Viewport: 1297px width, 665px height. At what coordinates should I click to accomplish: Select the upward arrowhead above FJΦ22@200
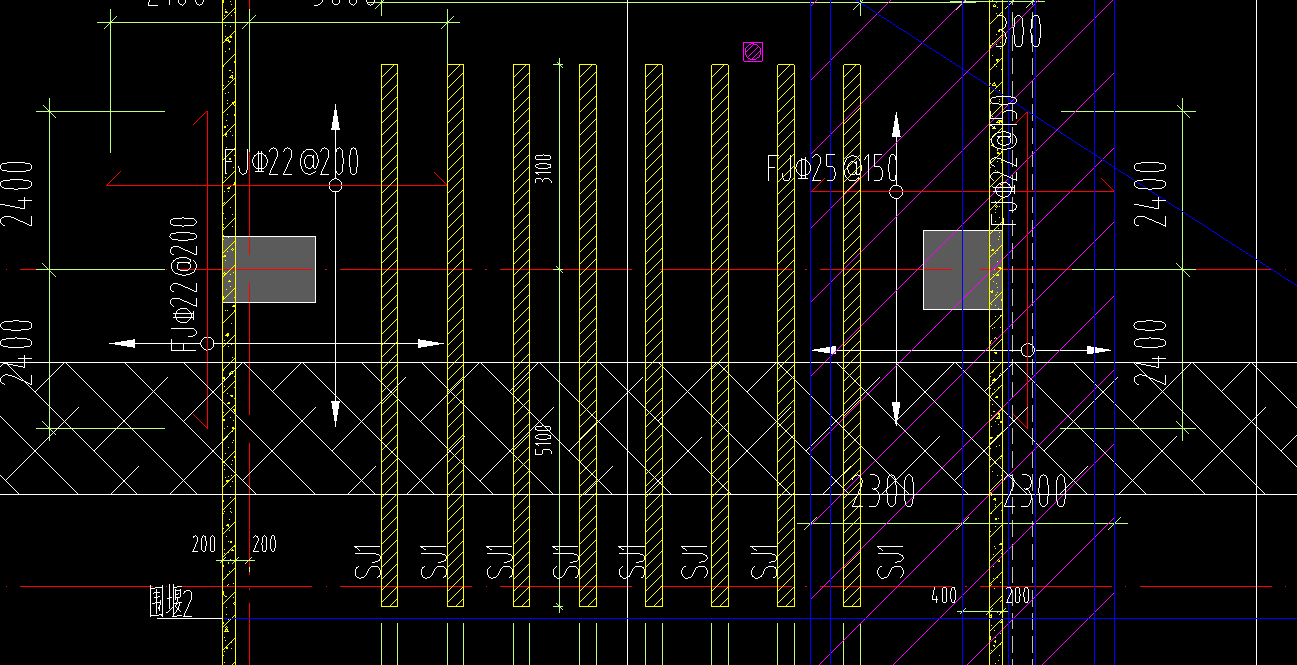point(335,117)
